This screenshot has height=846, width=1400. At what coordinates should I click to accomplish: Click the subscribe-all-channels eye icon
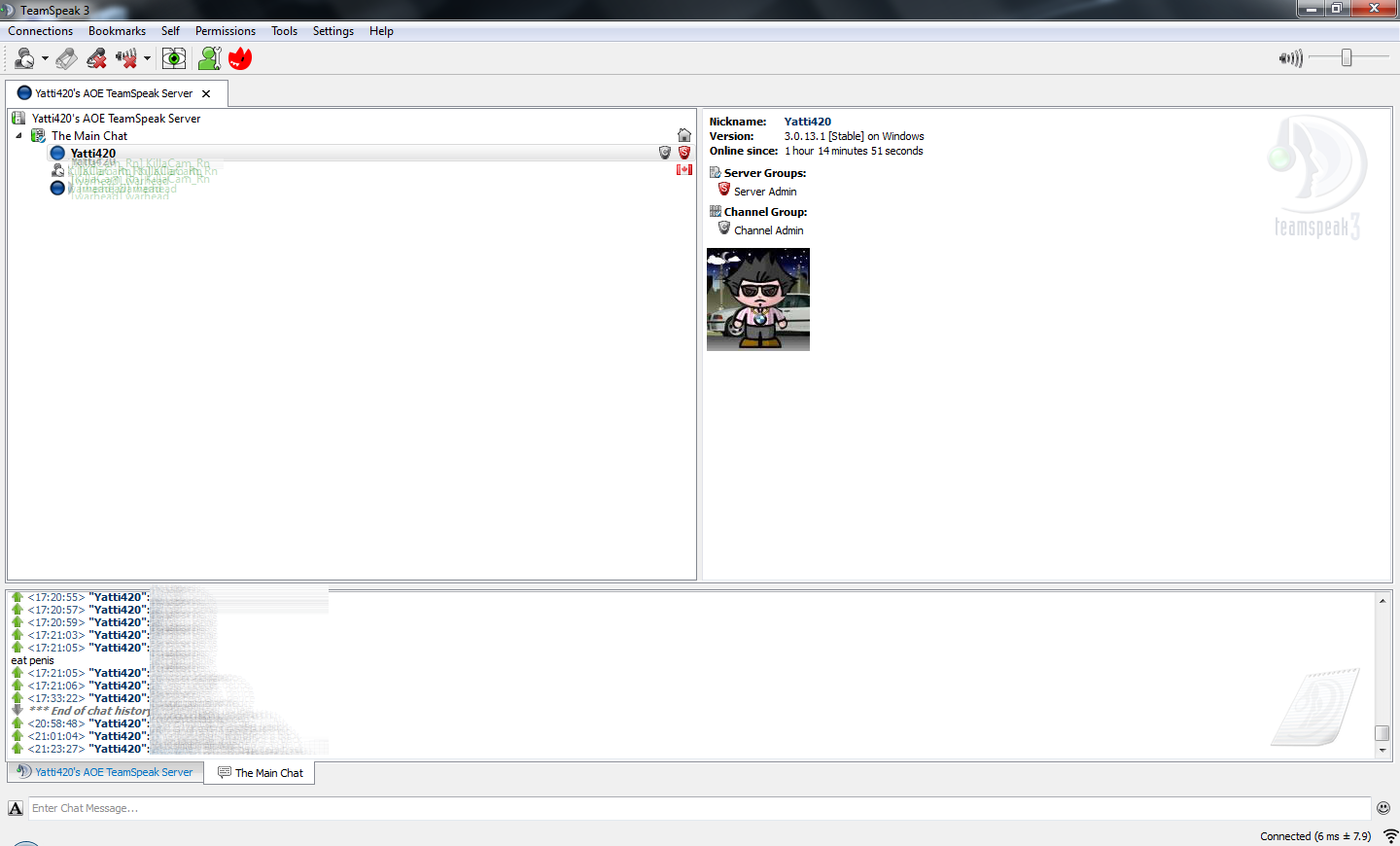(174, 59)
